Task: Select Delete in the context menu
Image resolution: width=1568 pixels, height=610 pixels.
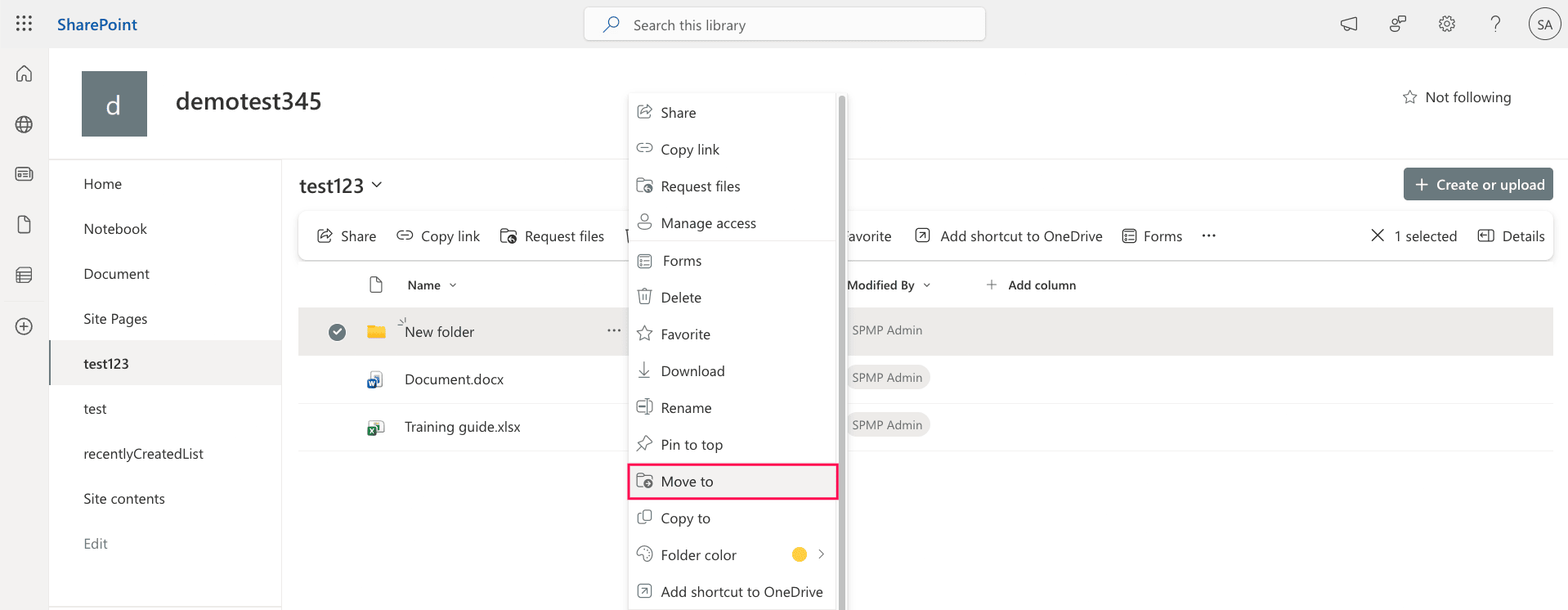Action: coord(732,298)
